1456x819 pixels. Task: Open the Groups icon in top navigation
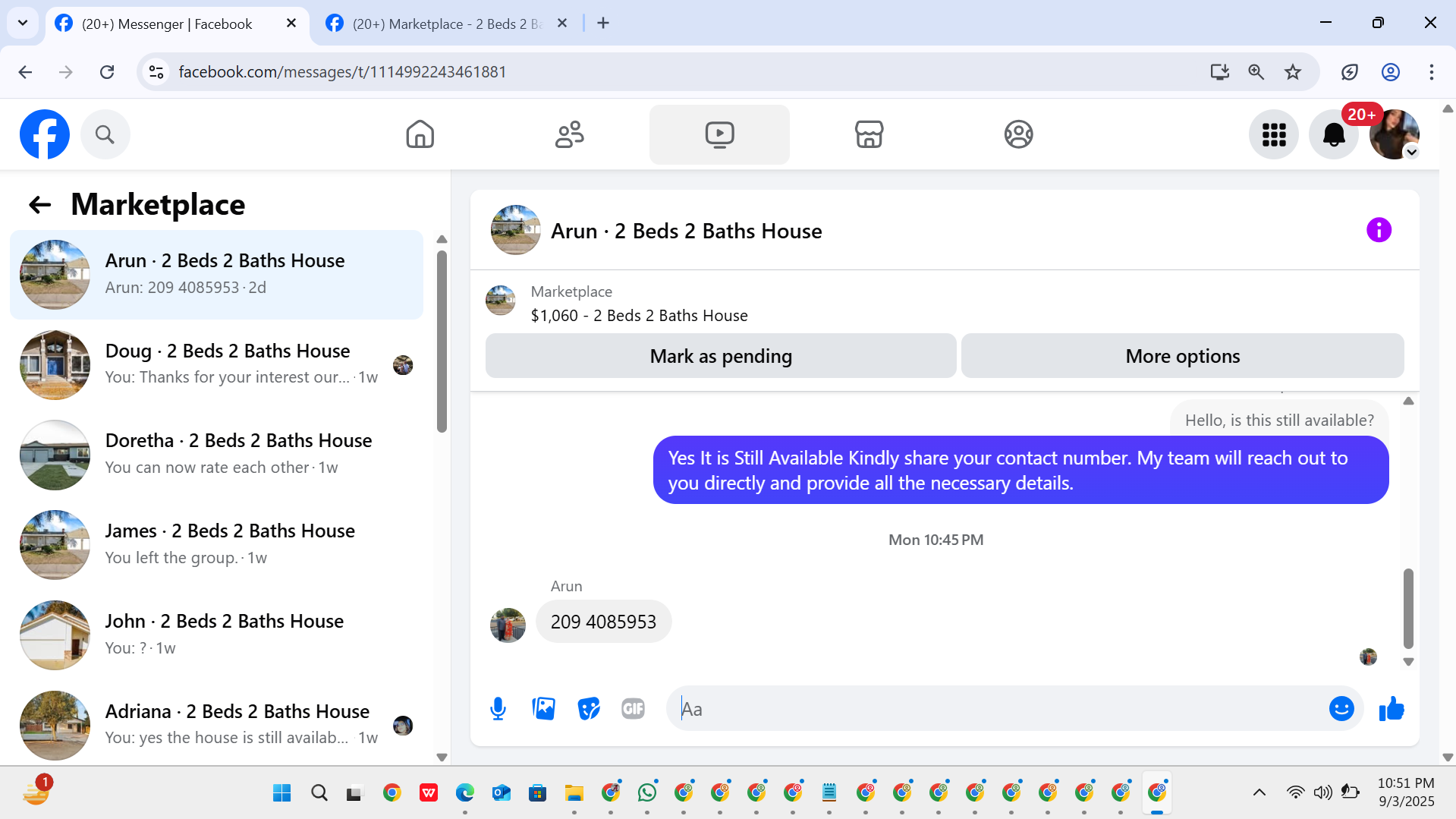(x=1018, y=134)
